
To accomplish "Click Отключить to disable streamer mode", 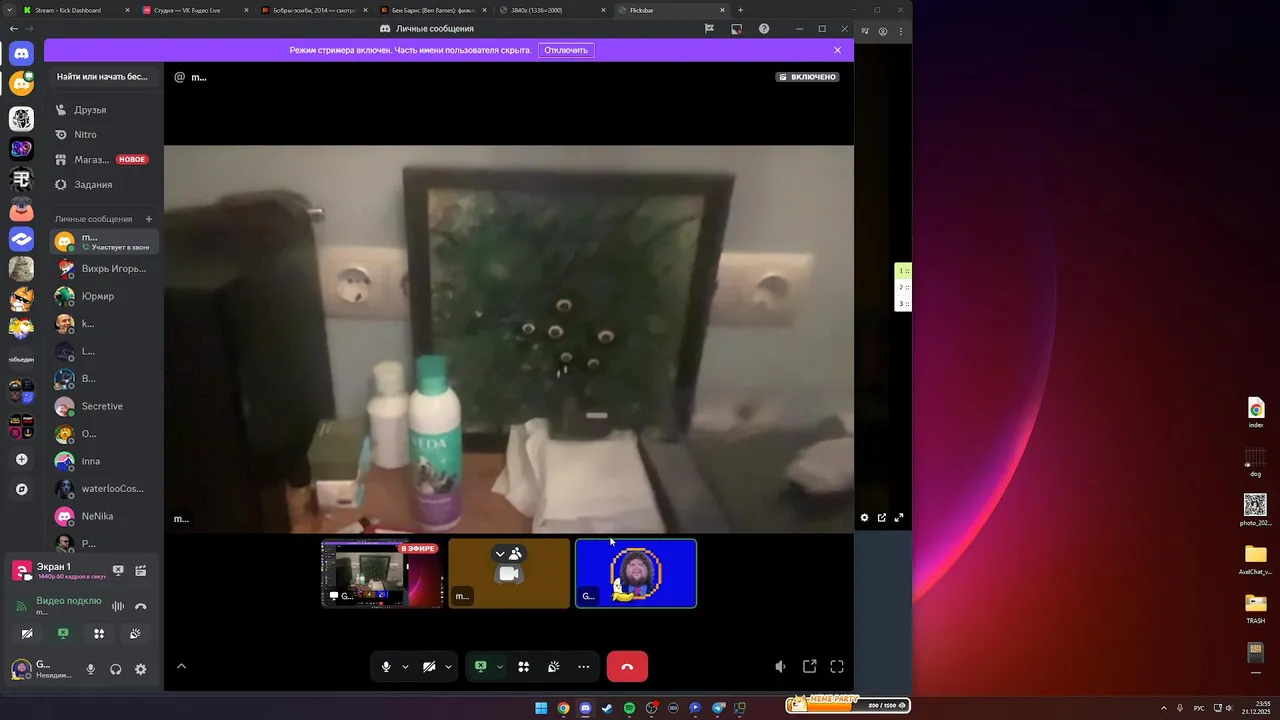I will (566, 50).
